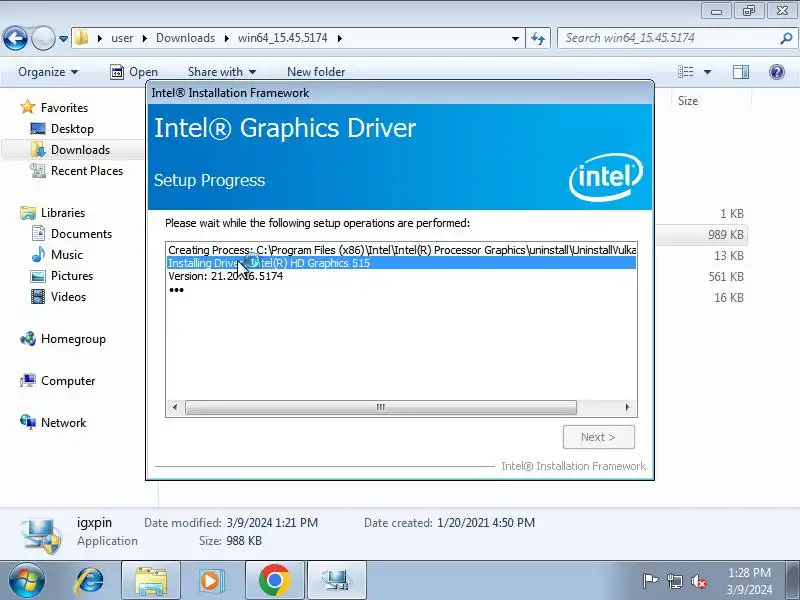Open the recent pages dropdown arrow
This screenshot has width=800, height=600.
coord(63,38)
